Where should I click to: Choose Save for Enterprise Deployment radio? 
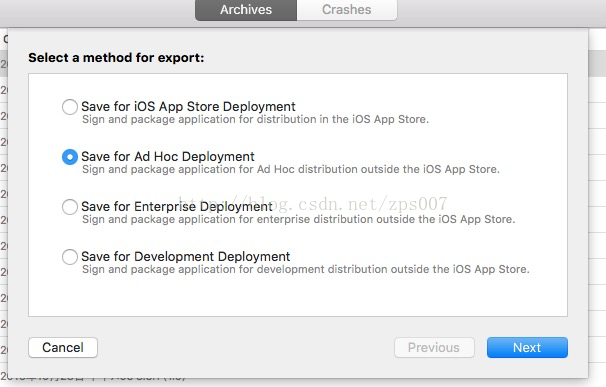70,207
